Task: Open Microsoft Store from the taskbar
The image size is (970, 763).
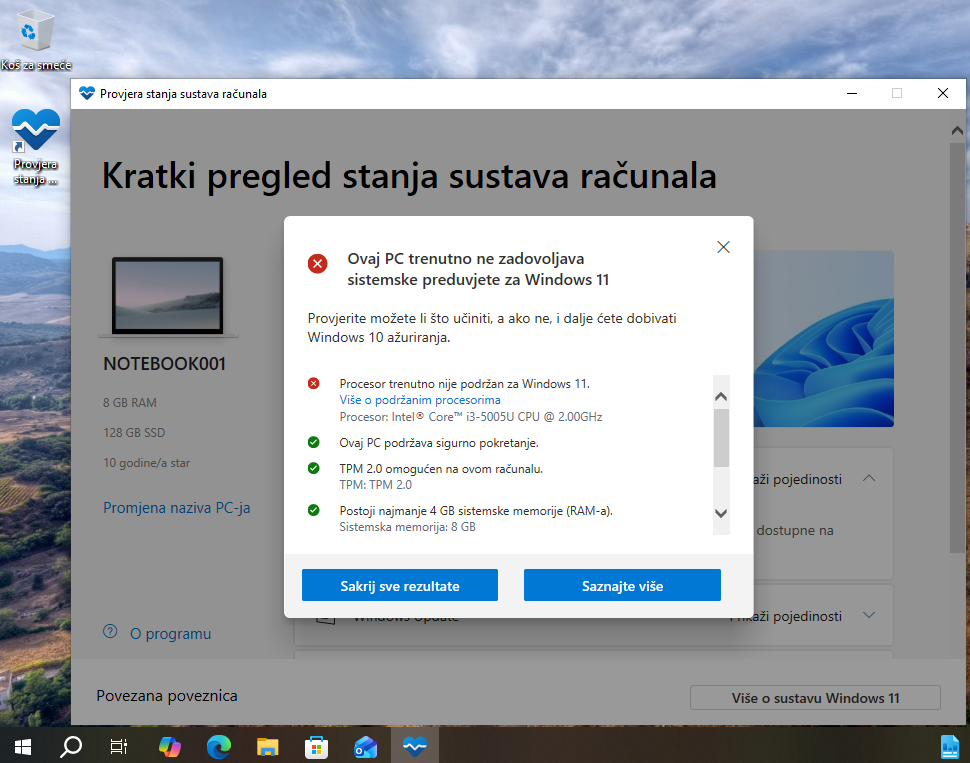Action: coord(316,746)
